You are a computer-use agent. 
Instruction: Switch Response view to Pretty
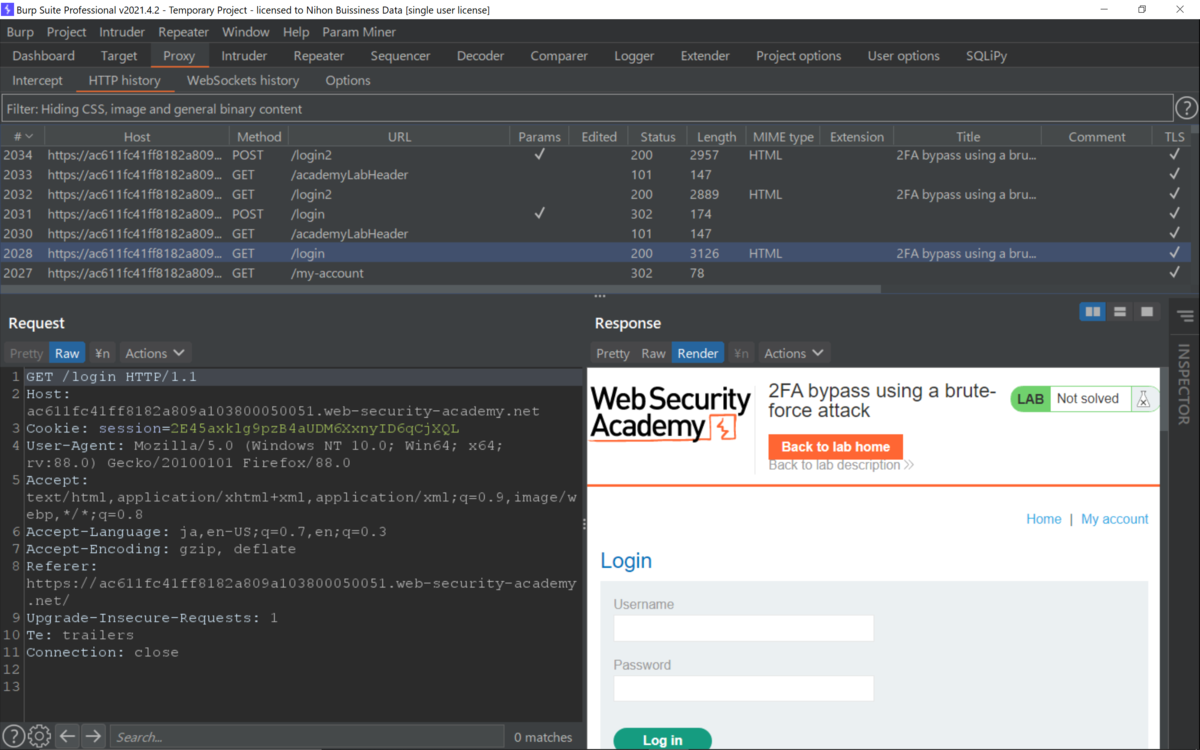613,353
